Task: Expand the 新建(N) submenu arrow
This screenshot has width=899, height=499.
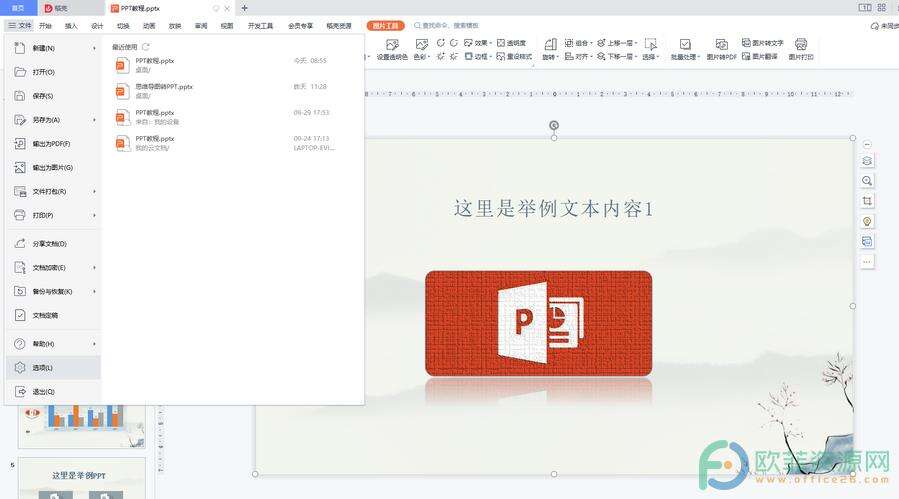Action: tap(94, 48)
